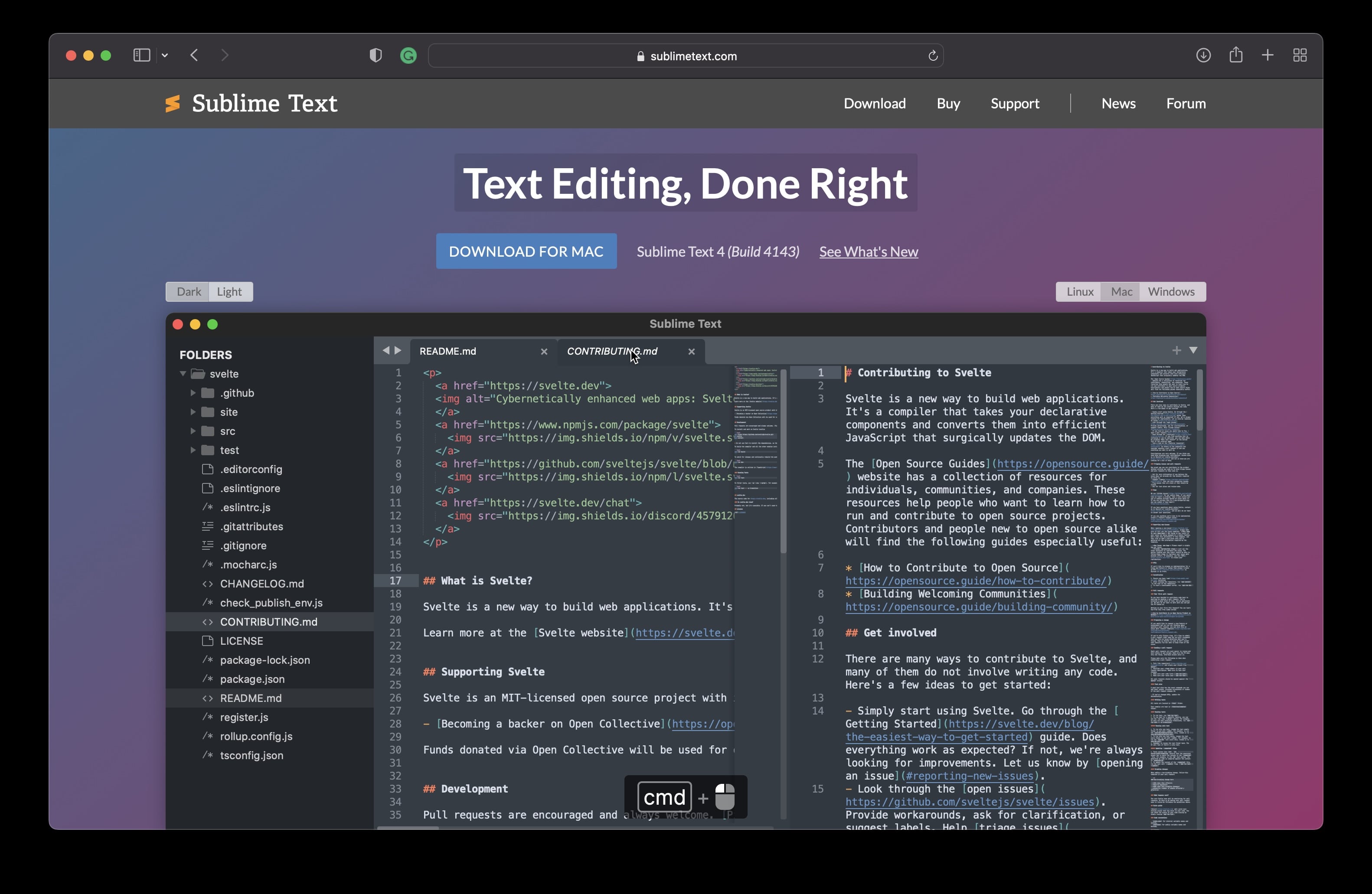Open the privacy shield report icon

(x=376, y=55)
